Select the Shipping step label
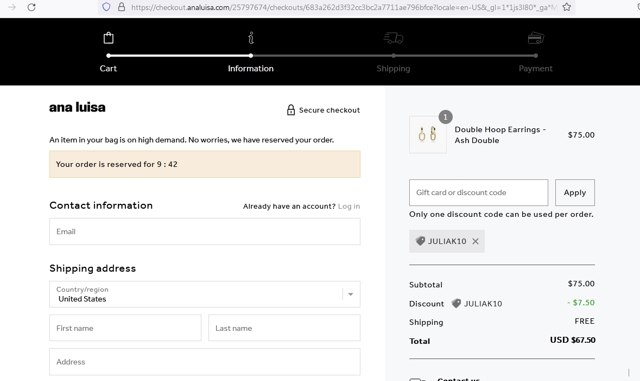640x381 pixels. tap(393, 68)
